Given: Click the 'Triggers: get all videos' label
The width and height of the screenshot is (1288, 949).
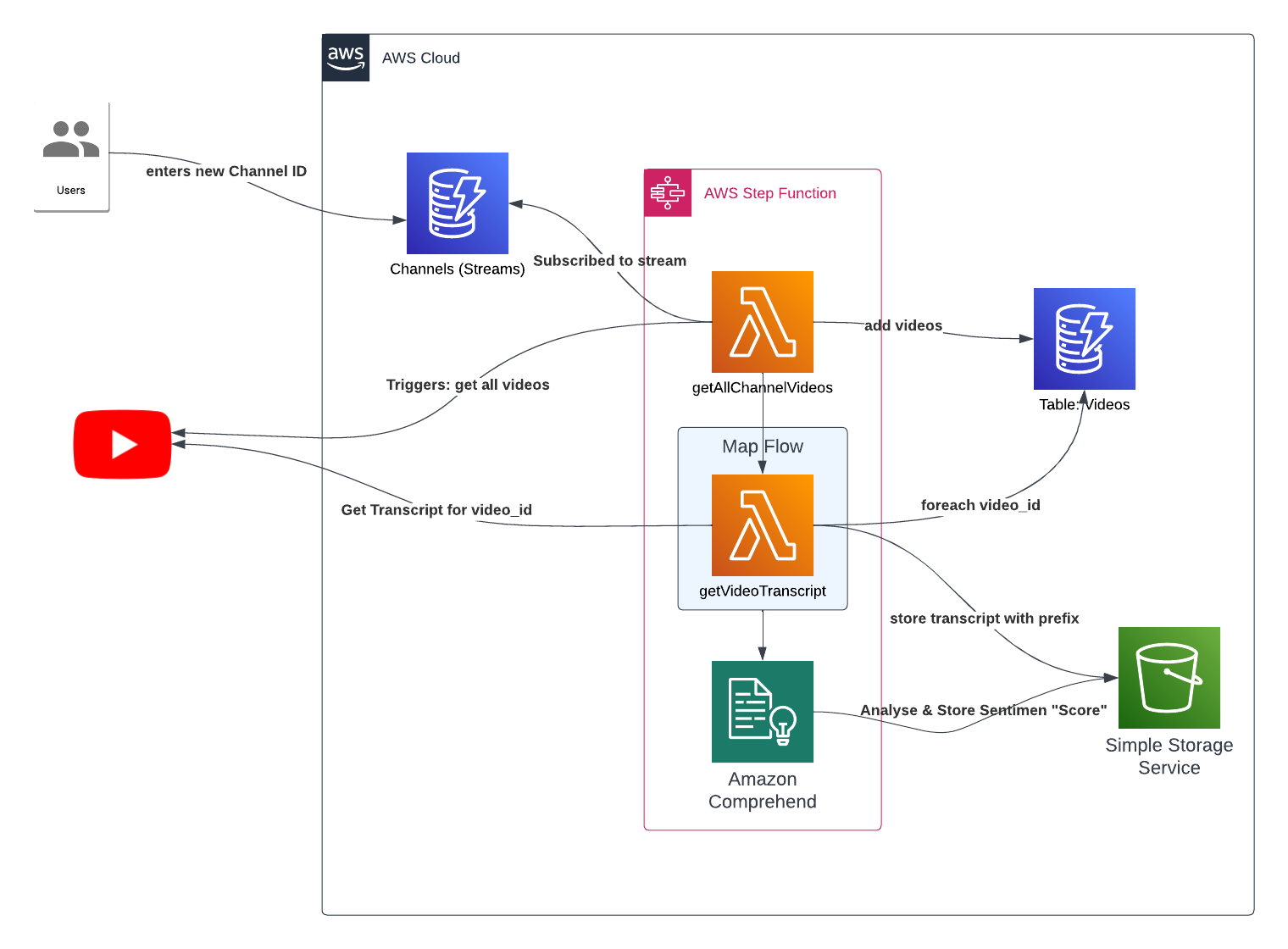Looking at the screenshot, I should coord(468,385).
